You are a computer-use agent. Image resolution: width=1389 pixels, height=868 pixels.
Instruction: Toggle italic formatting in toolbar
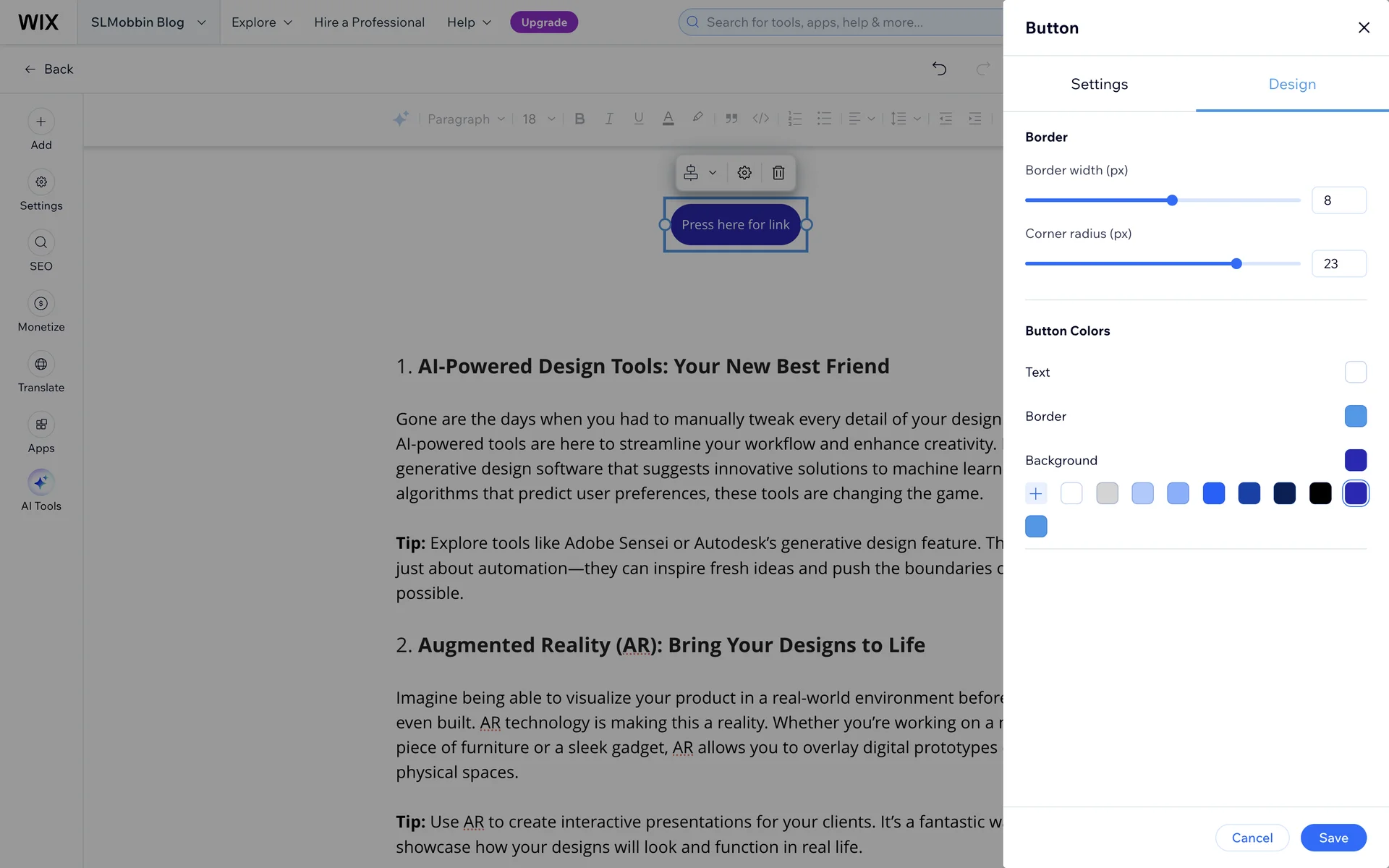tap(609, 119)
